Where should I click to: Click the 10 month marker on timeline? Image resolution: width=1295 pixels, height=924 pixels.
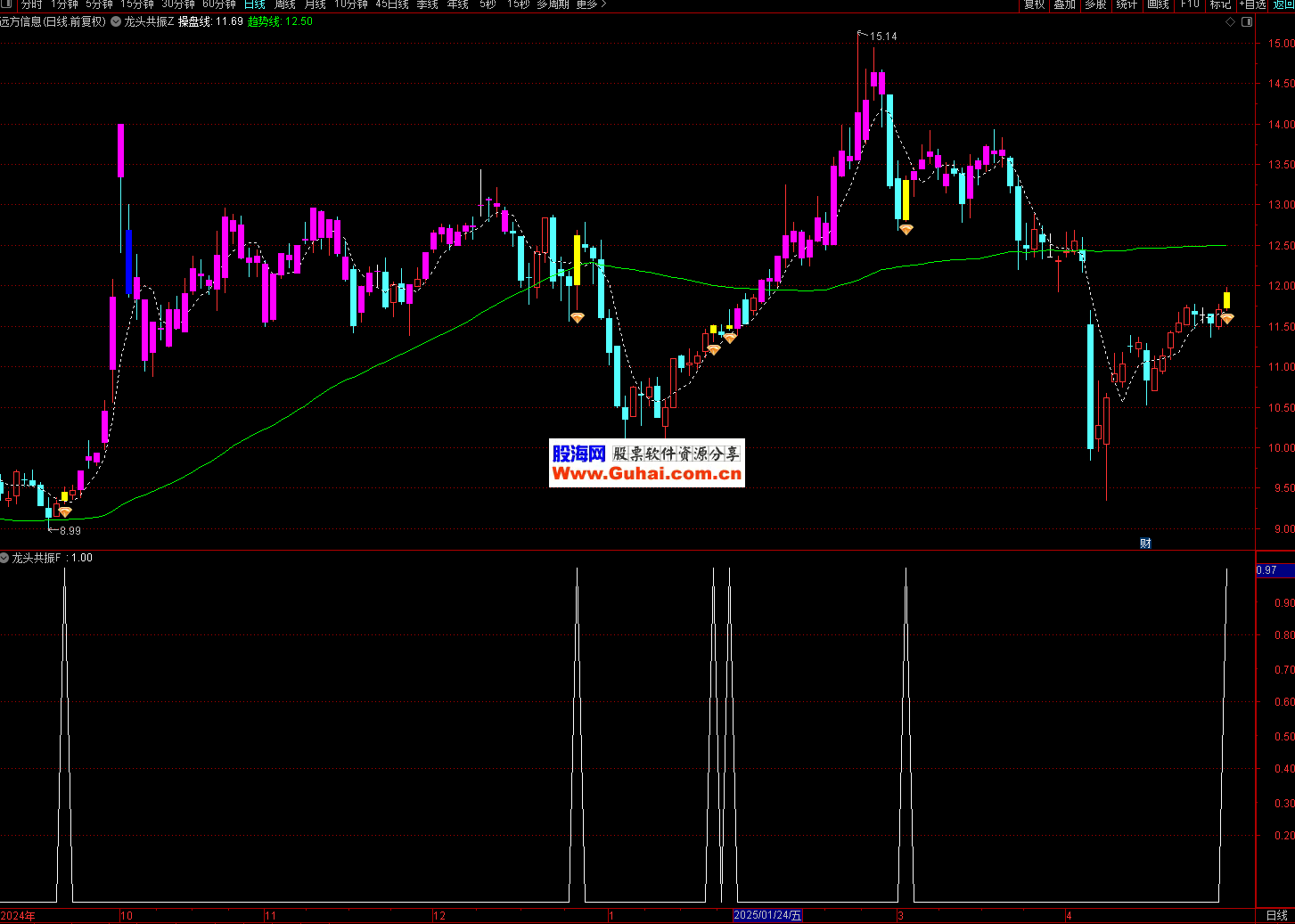point(126,915)
